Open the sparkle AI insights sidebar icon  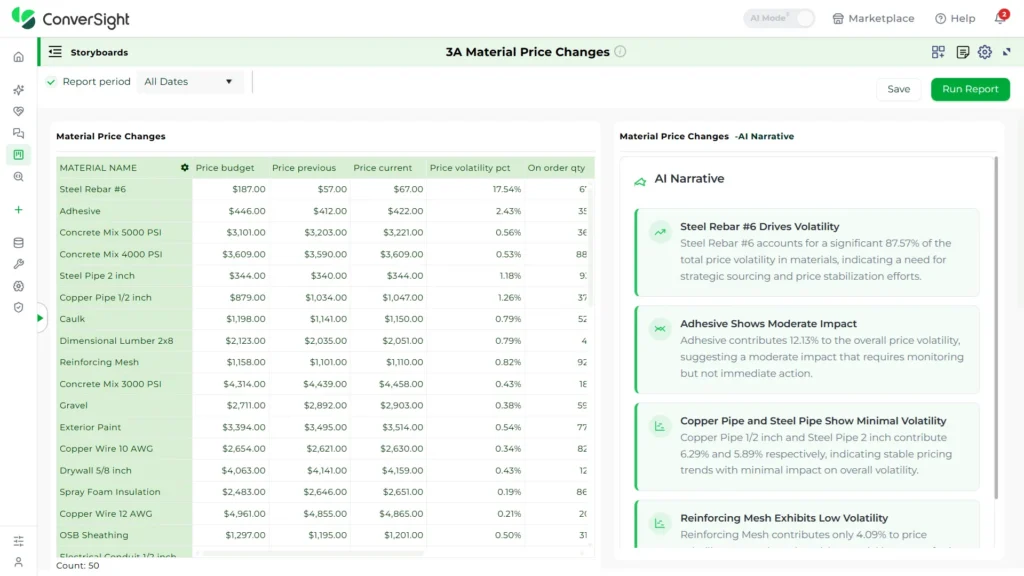pos(18,89)
